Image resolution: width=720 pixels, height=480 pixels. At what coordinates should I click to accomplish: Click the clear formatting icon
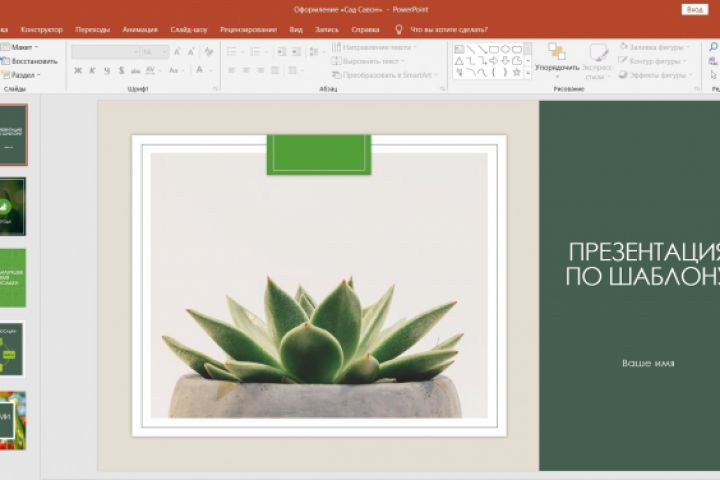(x=209, y=51)
